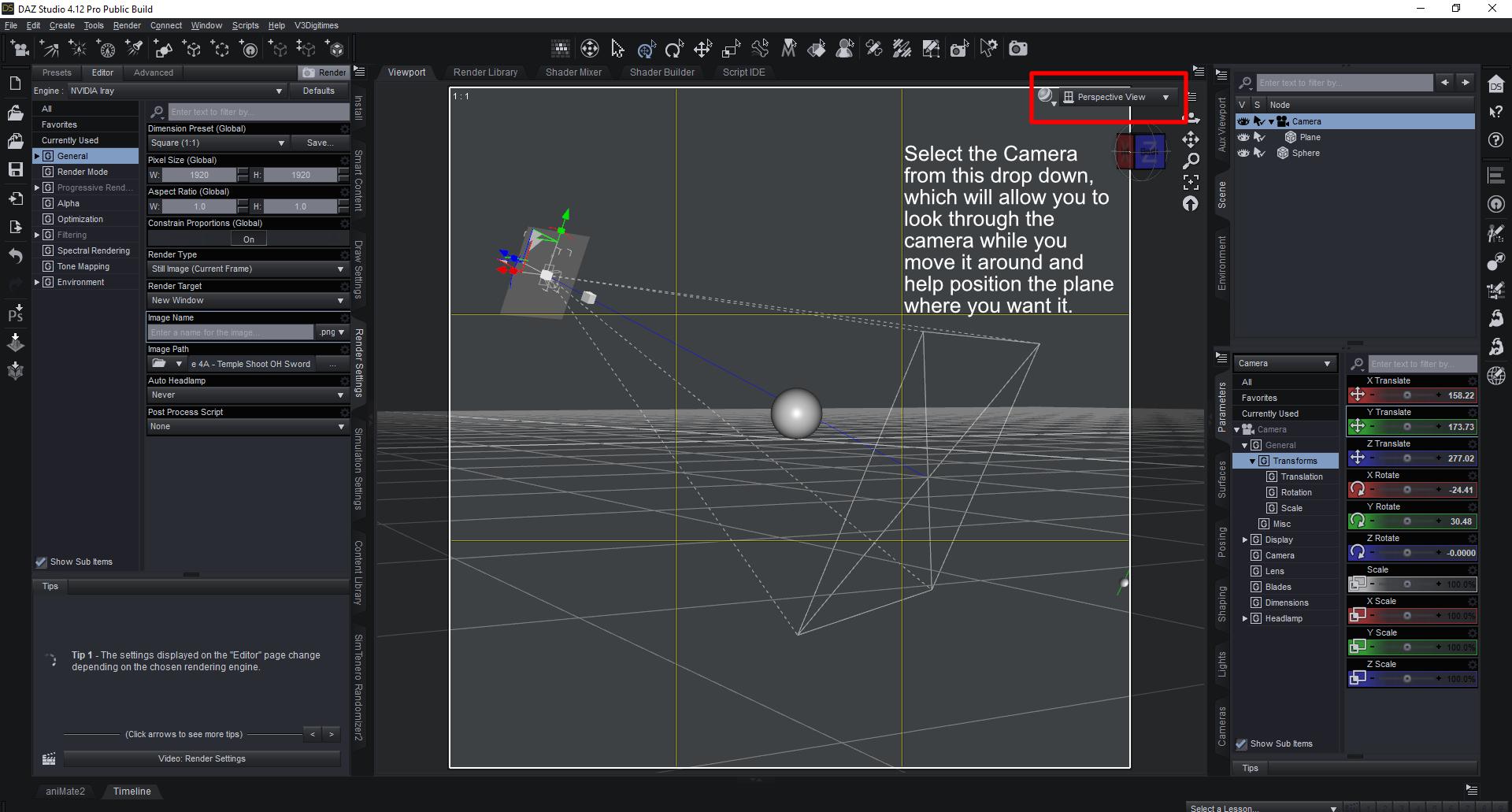Open the Perspective View camera dropdown

coord(1117,97)
